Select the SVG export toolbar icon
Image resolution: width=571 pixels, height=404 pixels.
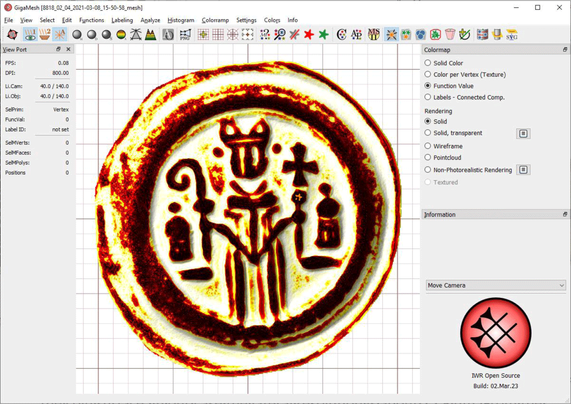pyautogui.click(x=512, y=35)
